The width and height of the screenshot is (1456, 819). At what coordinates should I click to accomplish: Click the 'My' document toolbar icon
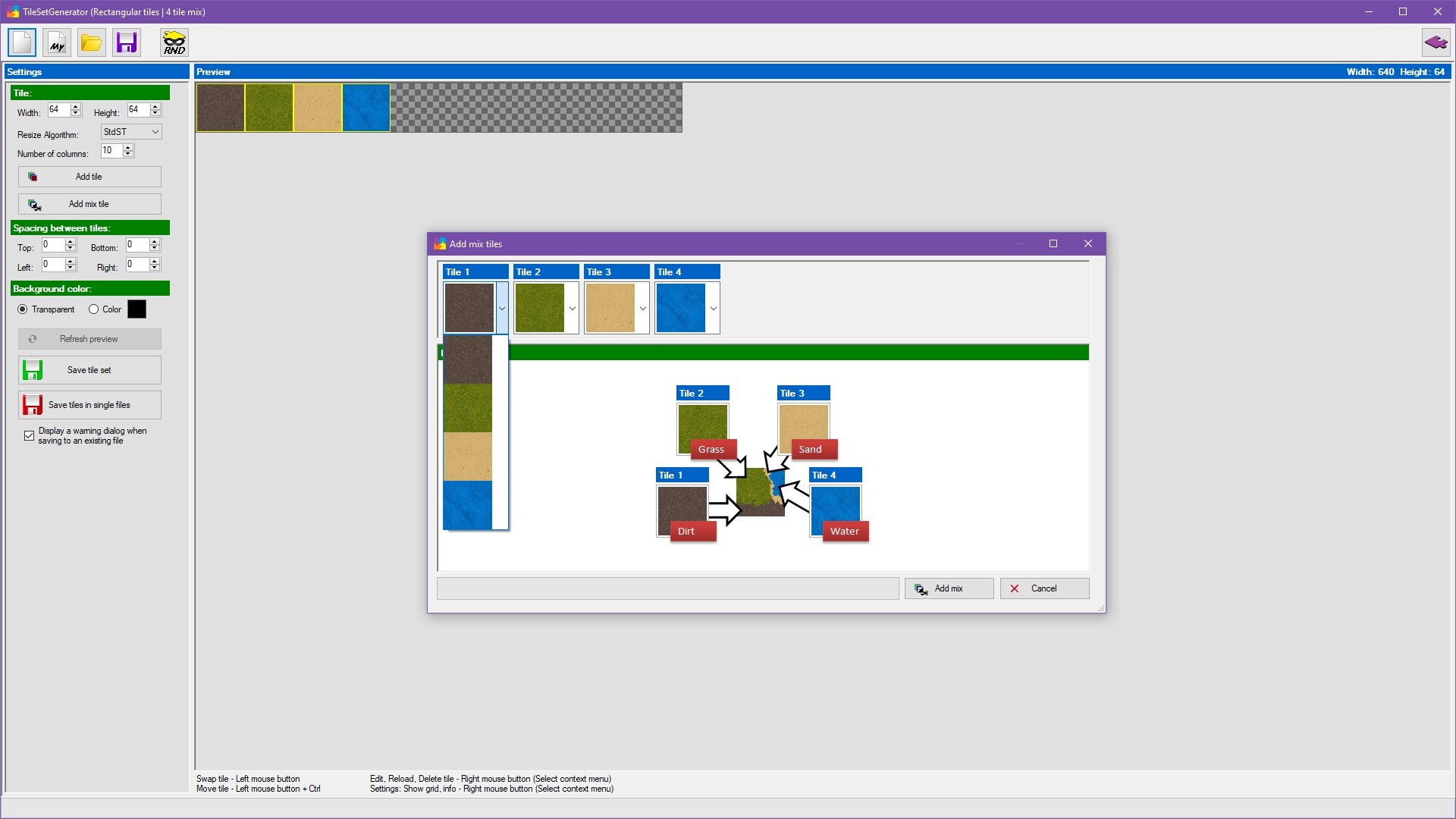(x=56, y=42)
